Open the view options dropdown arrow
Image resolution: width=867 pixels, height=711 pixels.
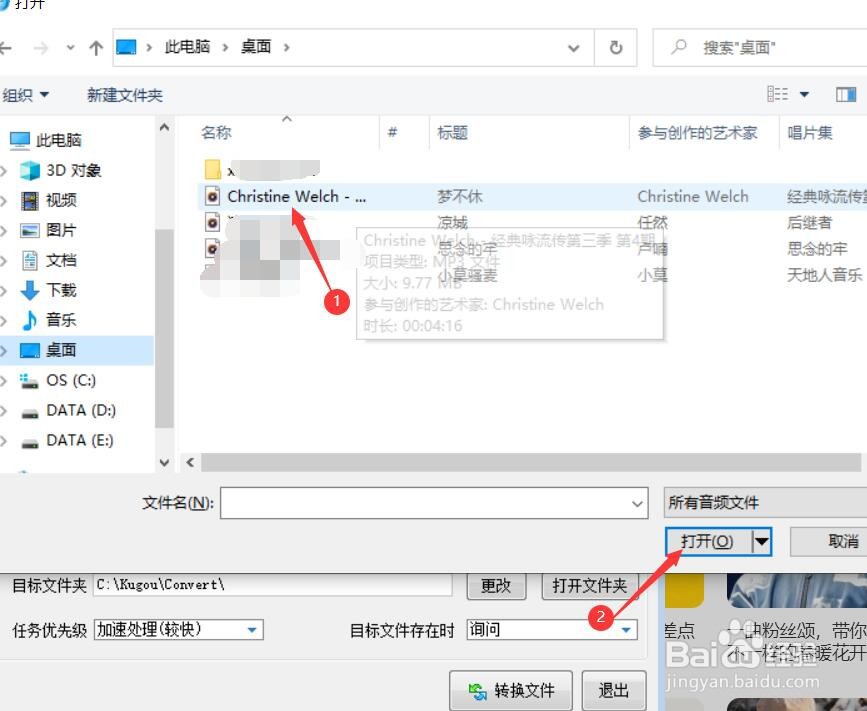pyautogui.click(x=805, y=95)
